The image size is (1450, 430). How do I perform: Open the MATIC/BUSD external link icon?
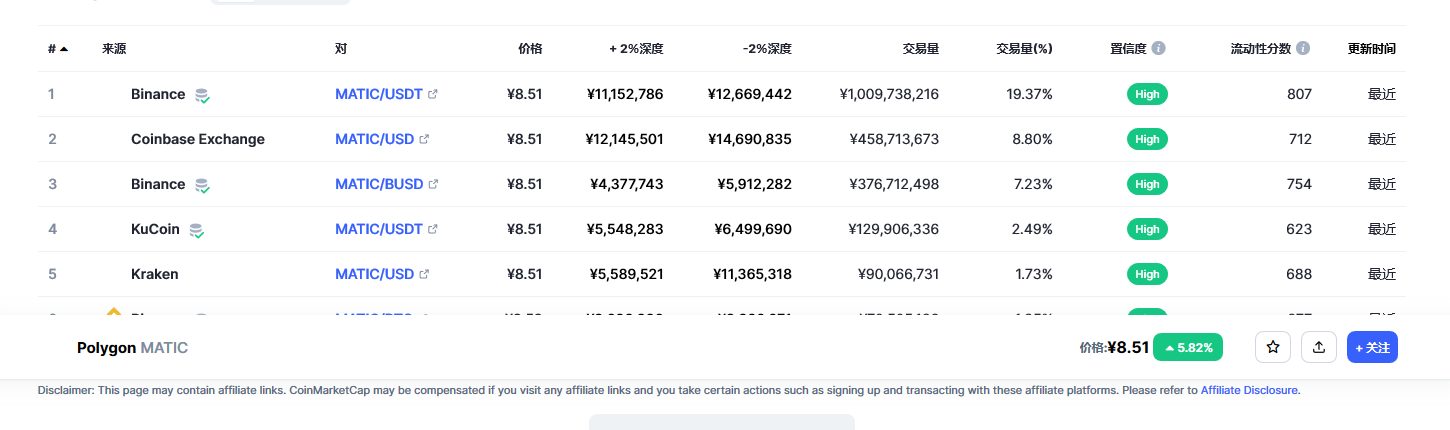[x=433, y=184]
